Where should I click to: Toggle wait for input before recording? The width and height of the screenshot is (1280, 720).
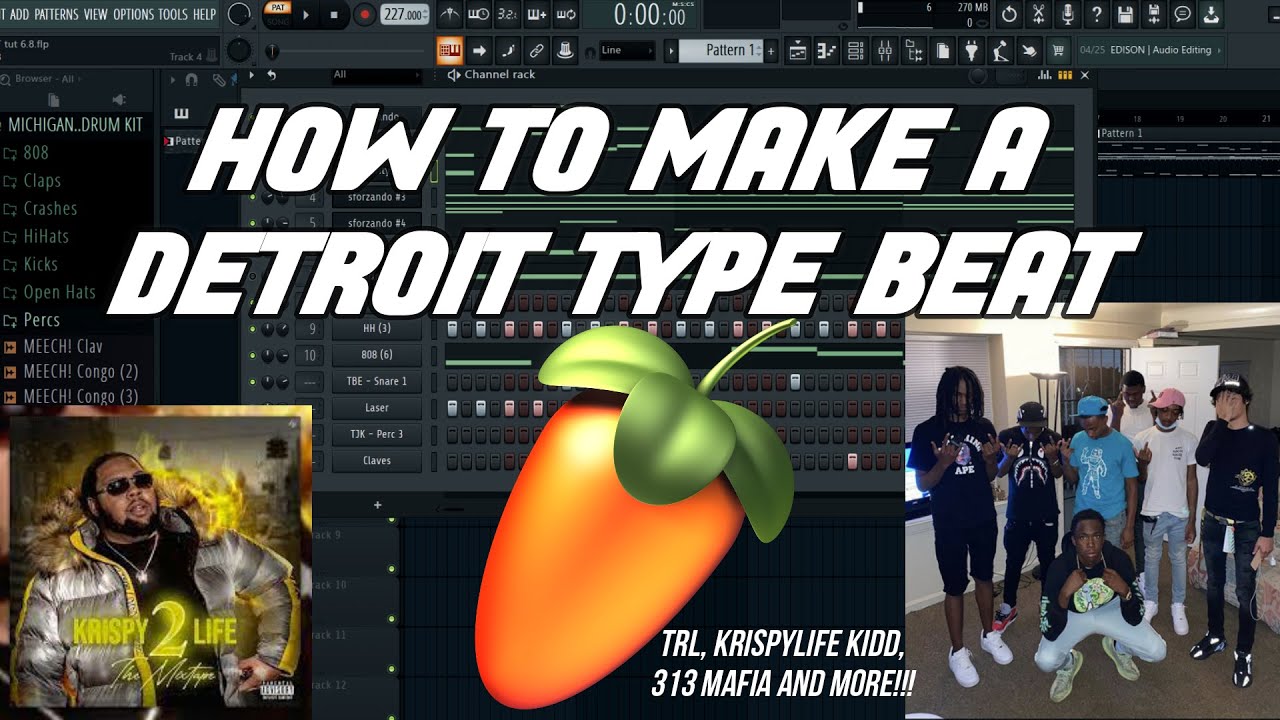pos(479,14)
